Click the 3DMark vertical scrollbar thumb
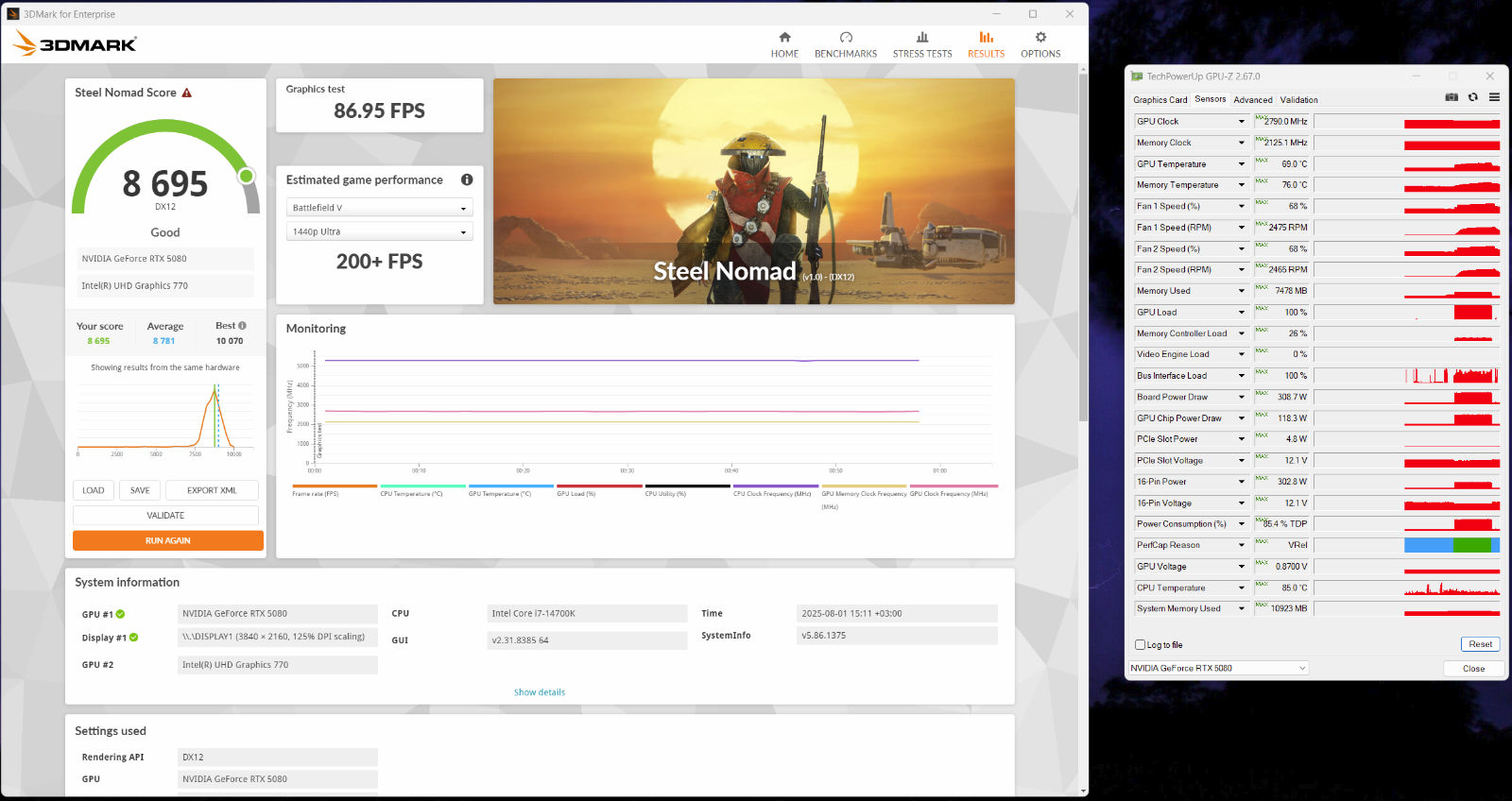Viewport: 1512px width, 801px height. (x=1083, y=247)
